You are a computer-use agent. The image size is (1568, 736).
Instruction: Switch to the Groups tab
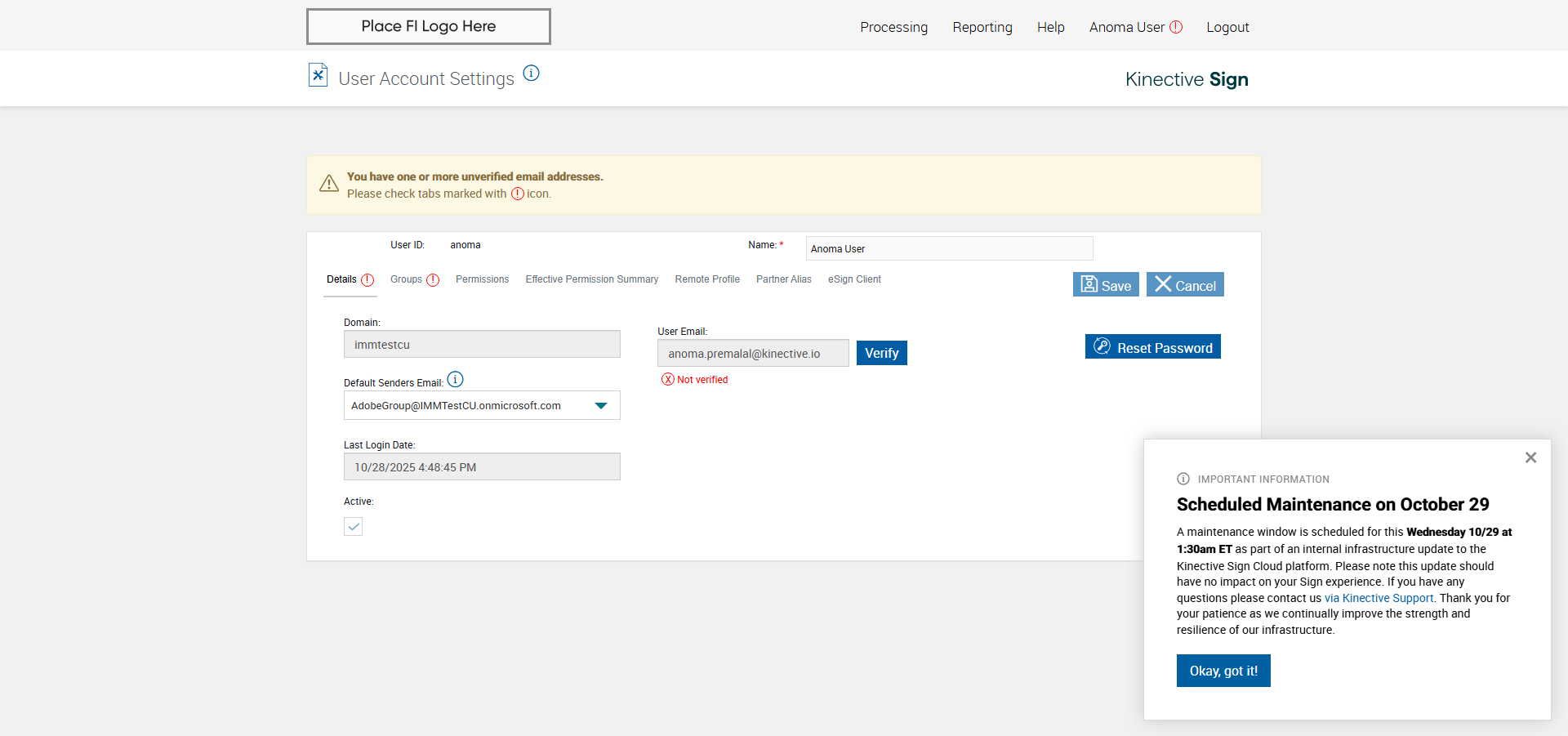tap(406, 279)
